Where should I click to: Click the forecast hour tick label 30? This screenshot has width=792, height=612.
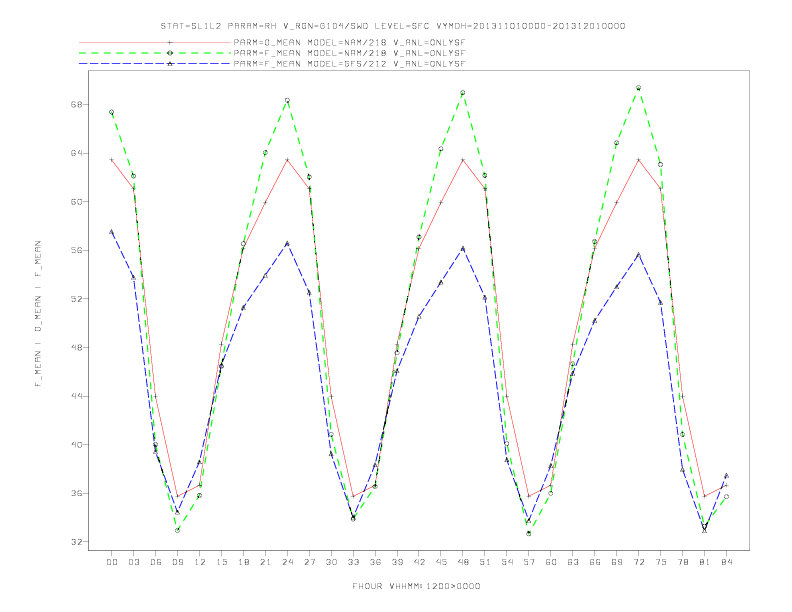click(331, 562)
